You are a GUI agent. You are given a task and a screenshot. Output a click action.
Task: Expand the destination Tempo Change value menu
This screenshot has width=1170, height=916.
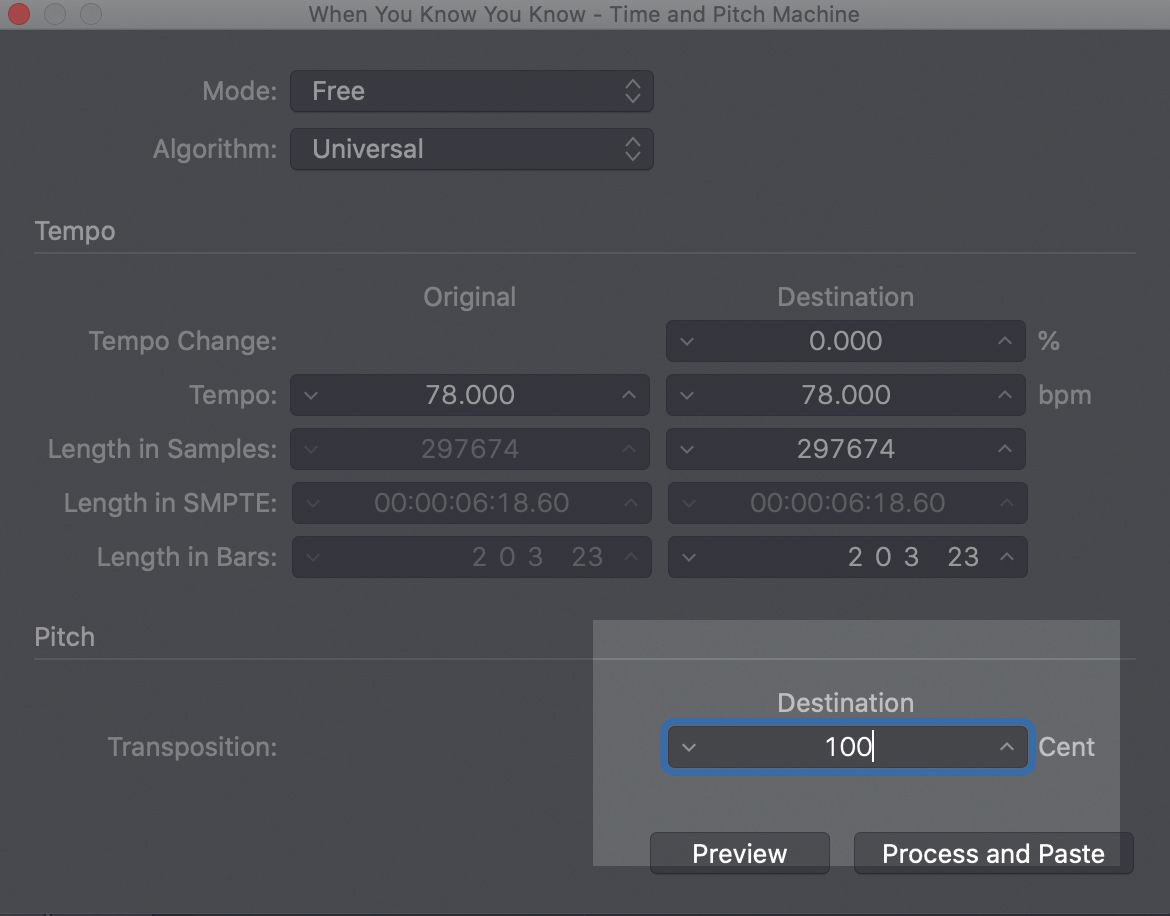coord(688,341)
